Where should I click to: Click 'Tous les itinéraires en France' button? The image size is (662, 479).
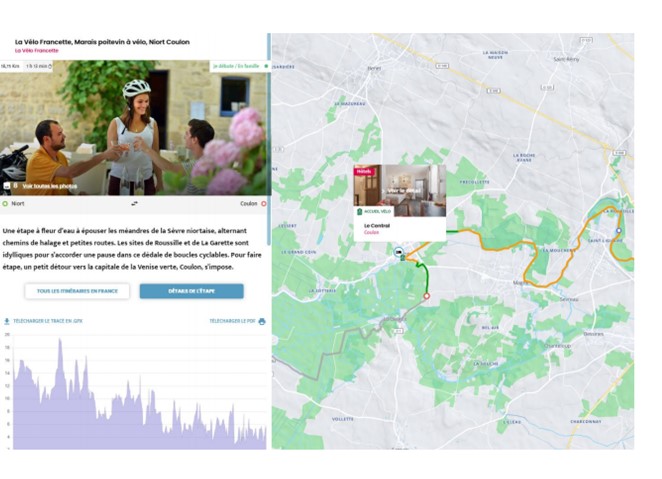point(77,291)
